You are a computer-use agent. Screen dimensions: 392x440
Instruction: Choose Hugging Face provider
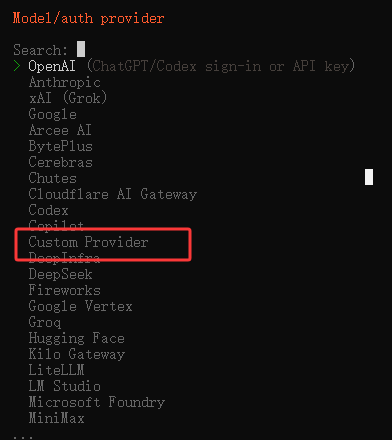point(76,338)
